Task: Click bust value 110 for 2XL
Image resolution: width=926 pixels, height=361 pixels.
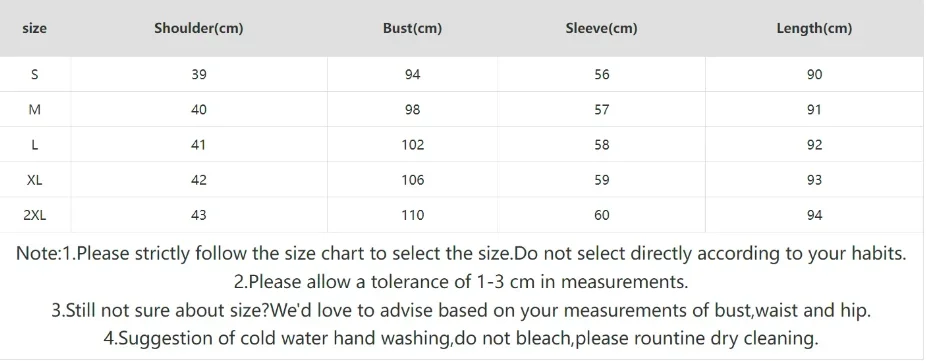Action: point(412,215)
